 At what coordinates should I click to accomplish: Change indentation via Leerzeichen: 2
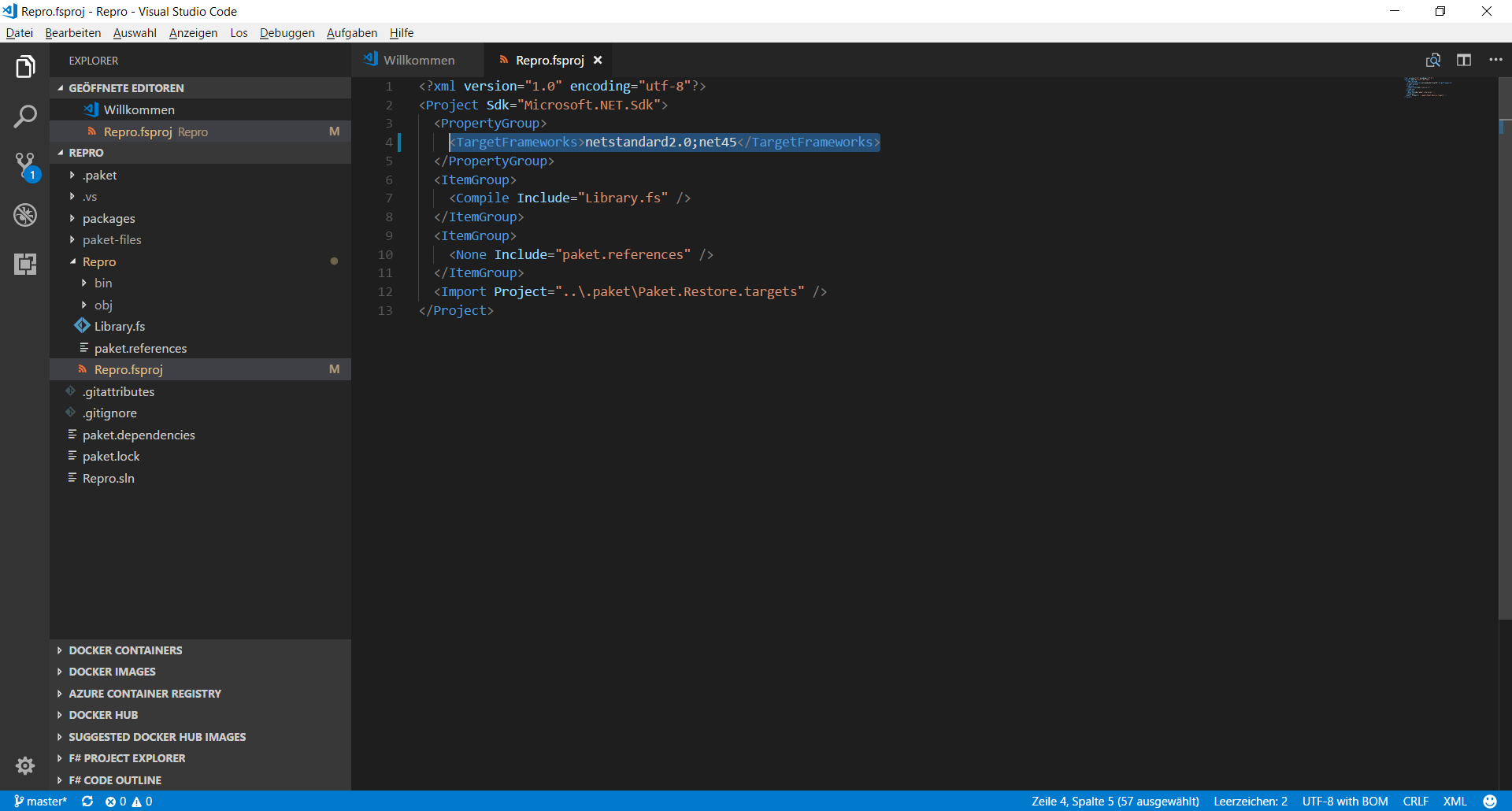(1251, 801)
